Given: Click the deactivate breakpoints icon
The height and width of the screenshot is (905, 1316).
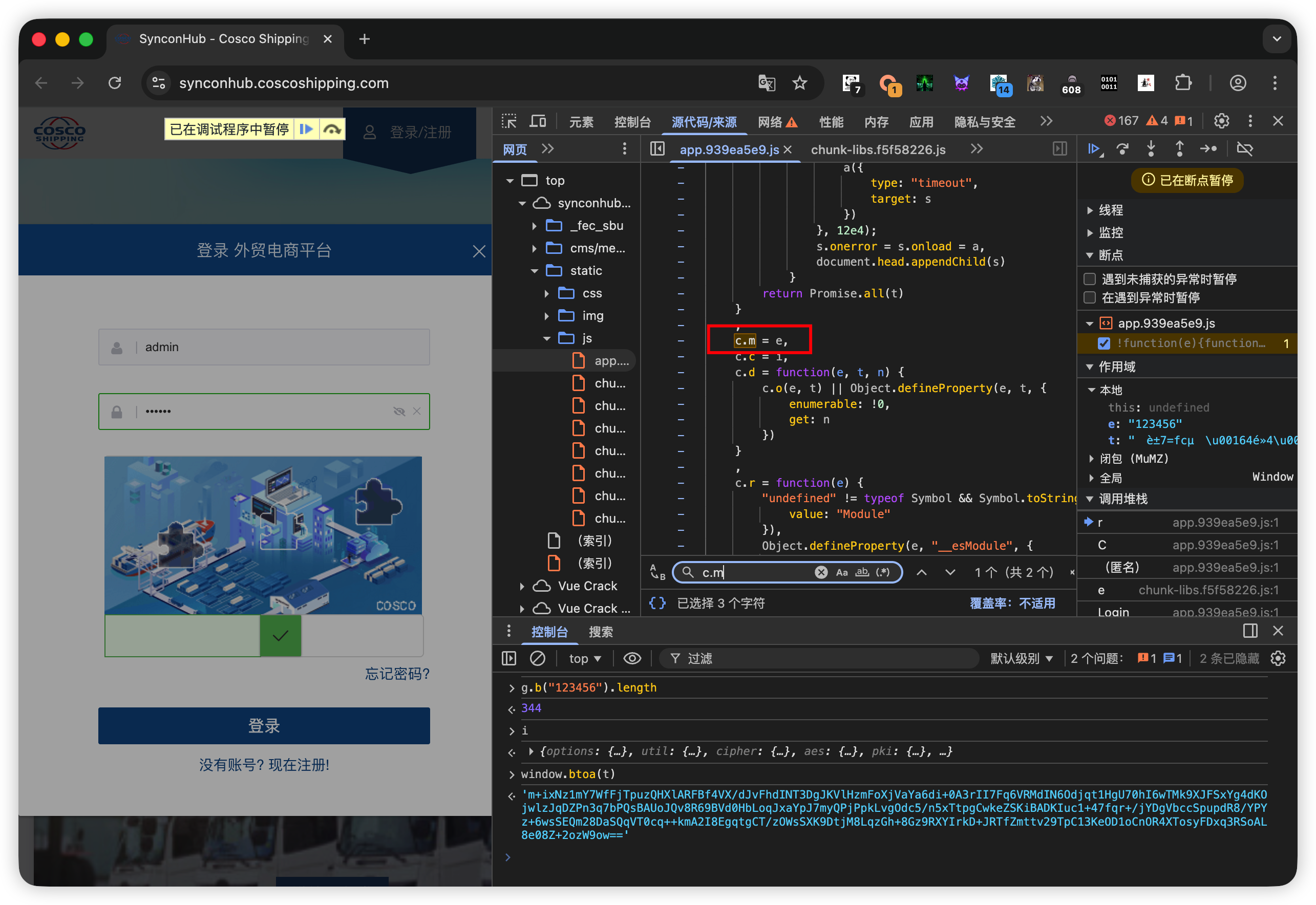Looking at the screenshot, I should 1244,148.
